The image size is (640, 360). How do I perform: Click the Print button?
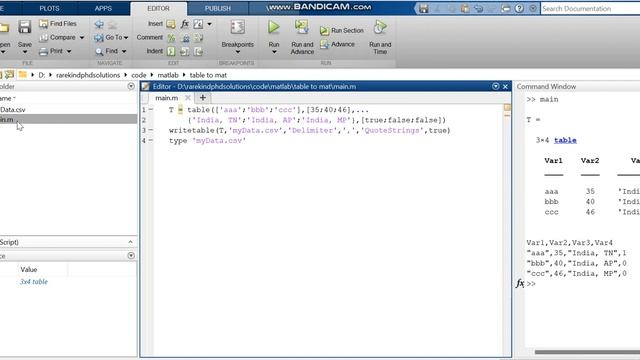pos(51,51)
